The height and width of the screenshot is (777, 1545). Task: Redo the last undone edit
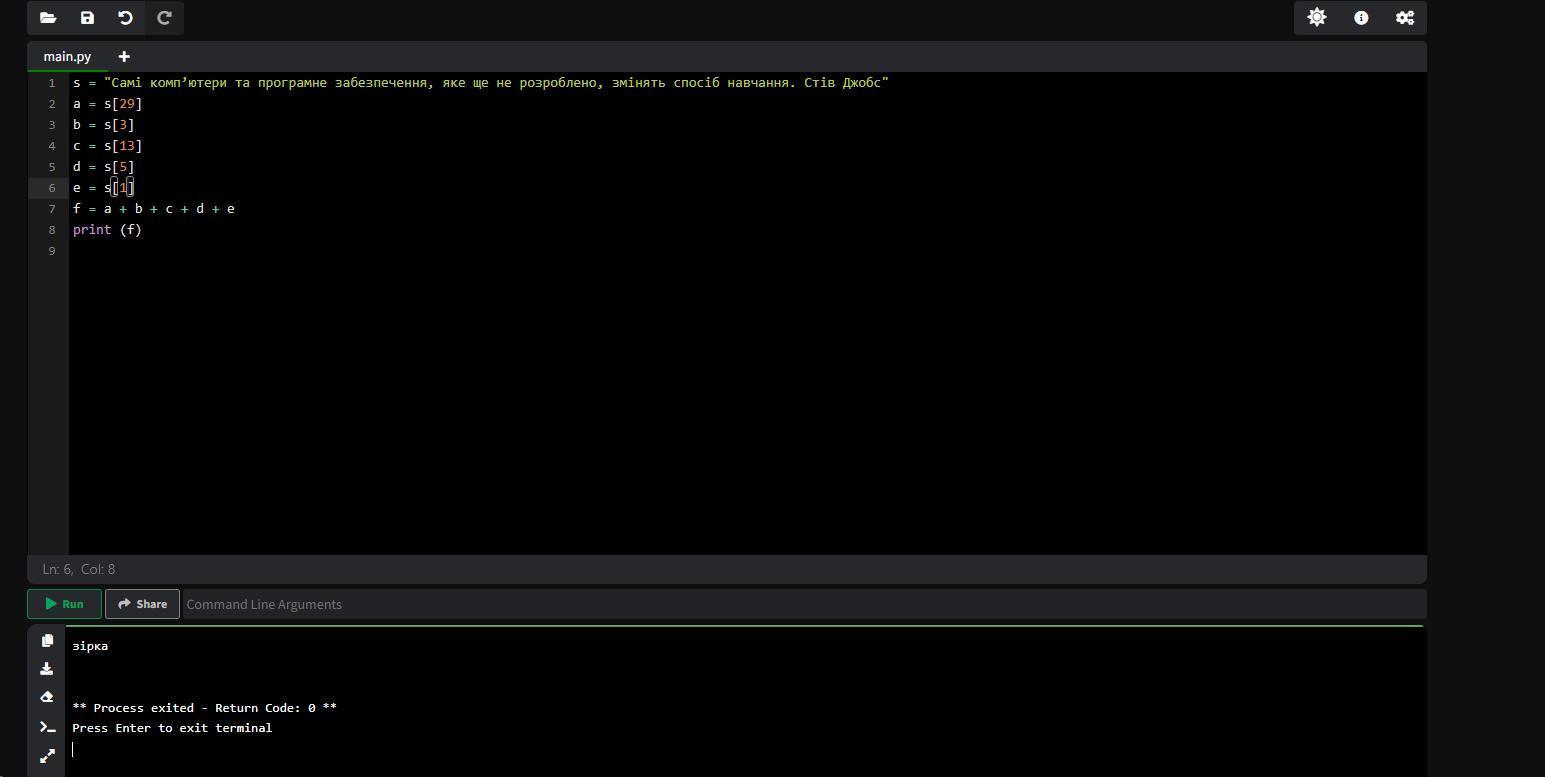(165, 18)
